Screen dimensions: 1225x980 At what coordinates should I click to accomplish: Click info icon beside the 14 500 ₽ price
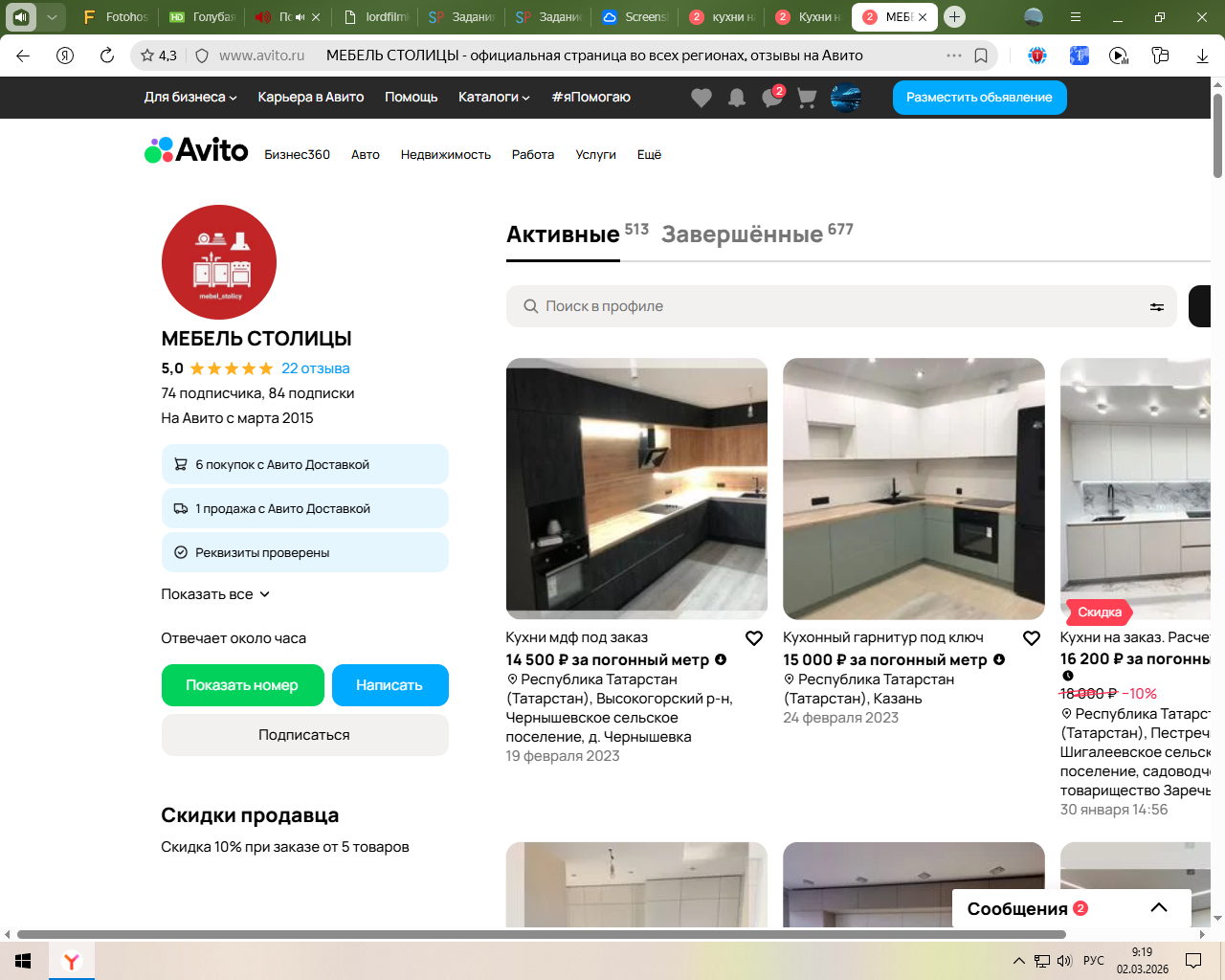[x=721, y=659]
